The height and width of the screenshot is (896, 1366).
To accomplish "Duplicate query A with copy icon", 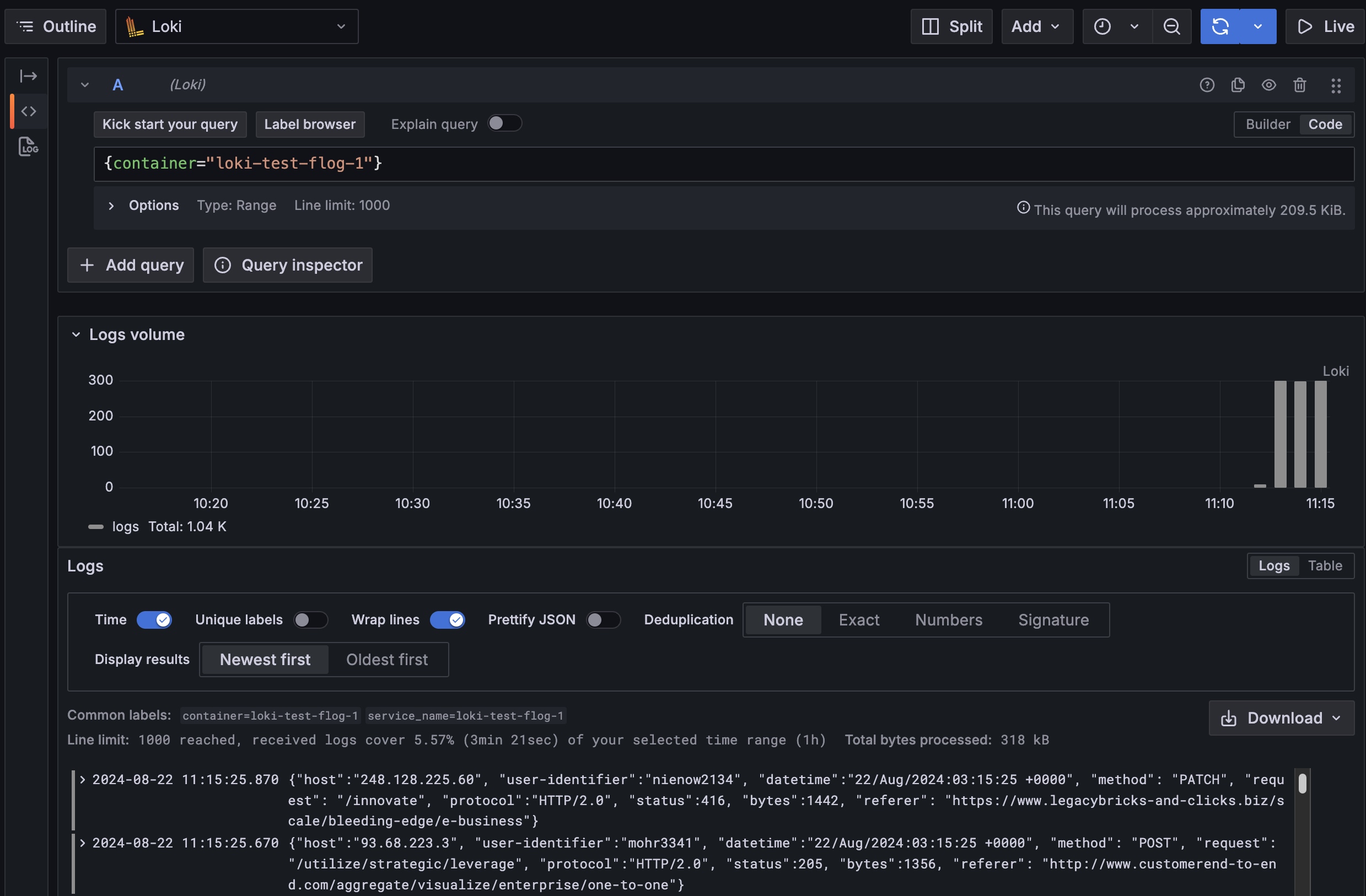I will [x=1238, y=85].
